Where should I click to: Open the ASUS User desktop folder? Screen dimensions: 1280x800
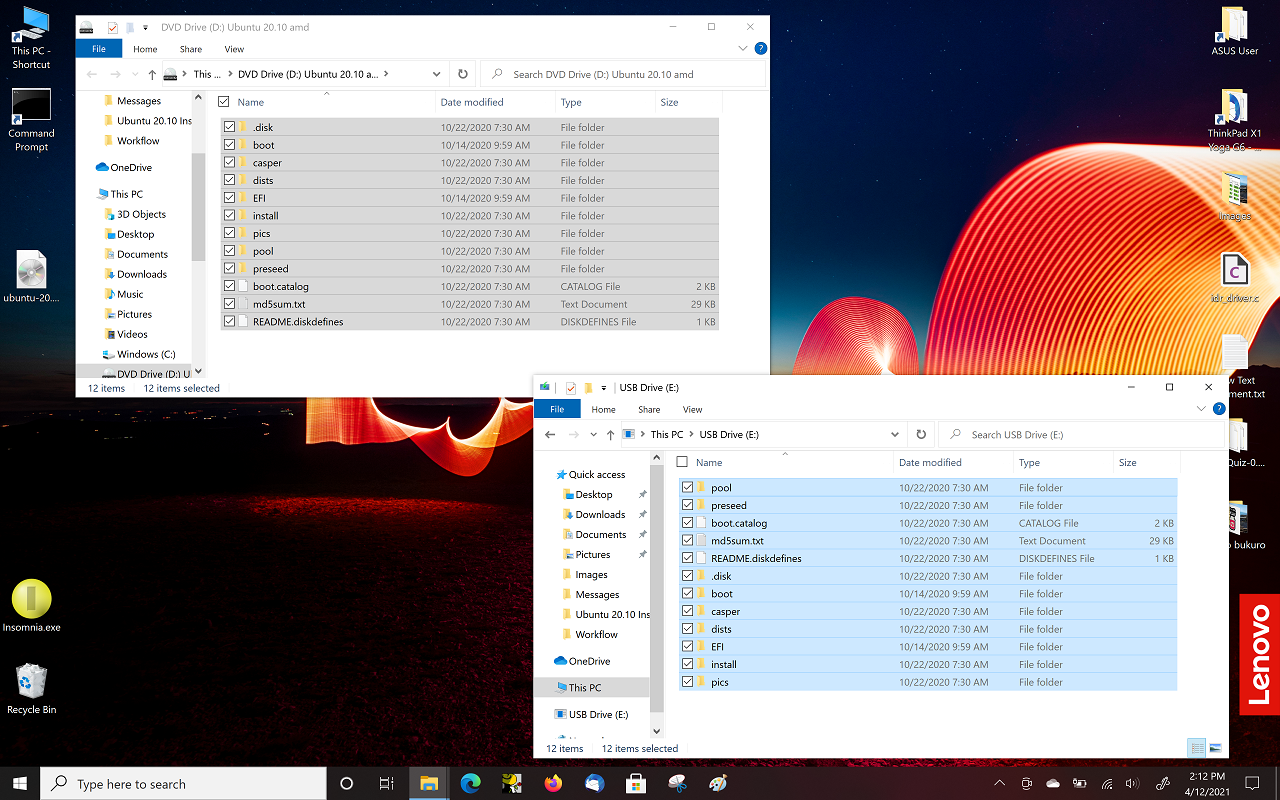click(x=1235, y=32)
